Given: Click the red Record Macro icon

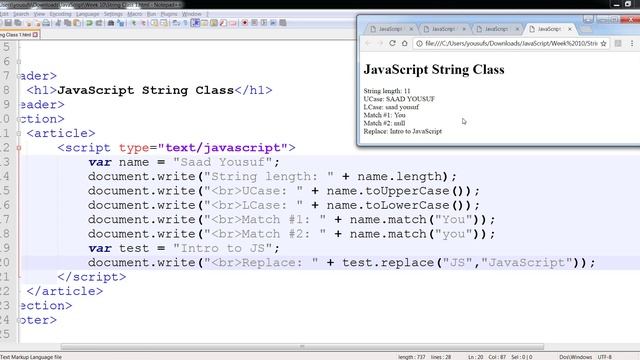Looking at the screenshot, I should [x=244, y=23].
